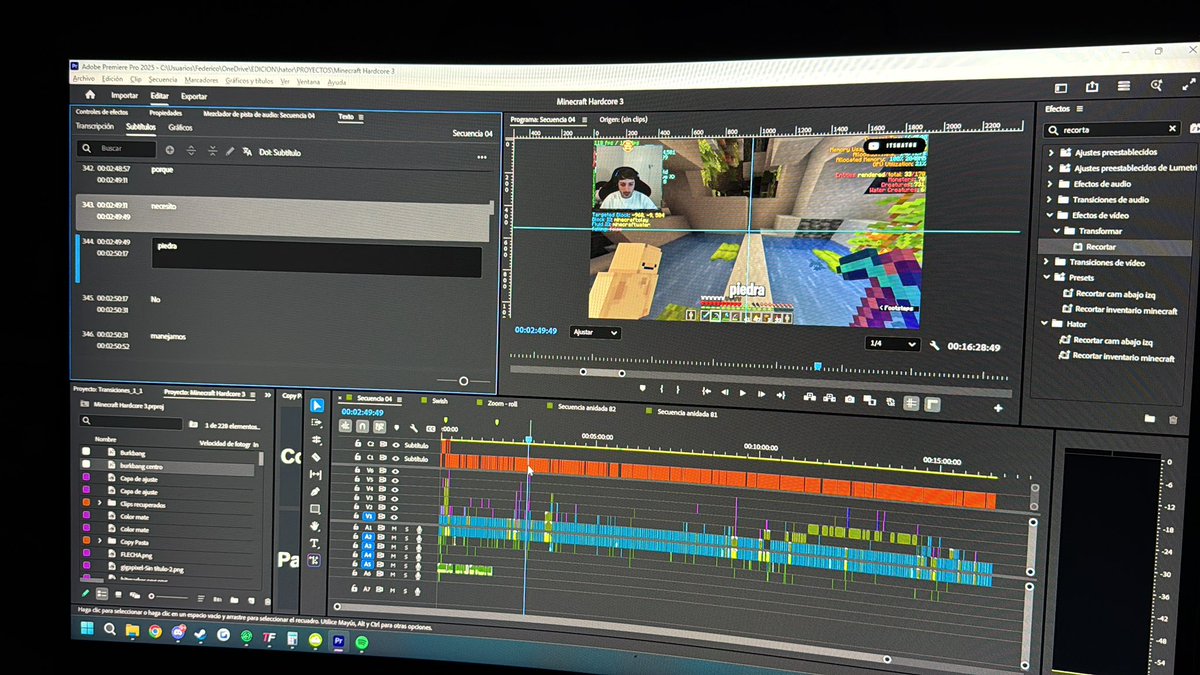The width and height of the screenshot is (1200, 675).
Task: Select the Type tool
Action: pyautogui.click(x=314, y=543)
